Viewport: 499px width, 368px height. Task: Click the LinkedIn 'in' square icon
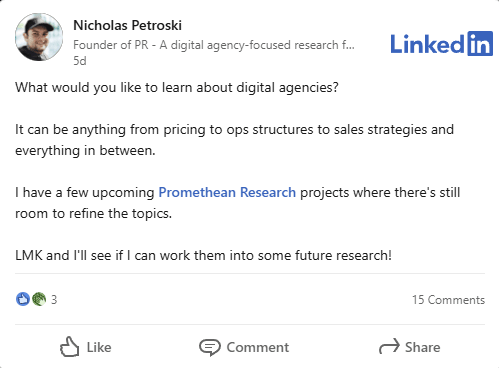click(480, 44)
